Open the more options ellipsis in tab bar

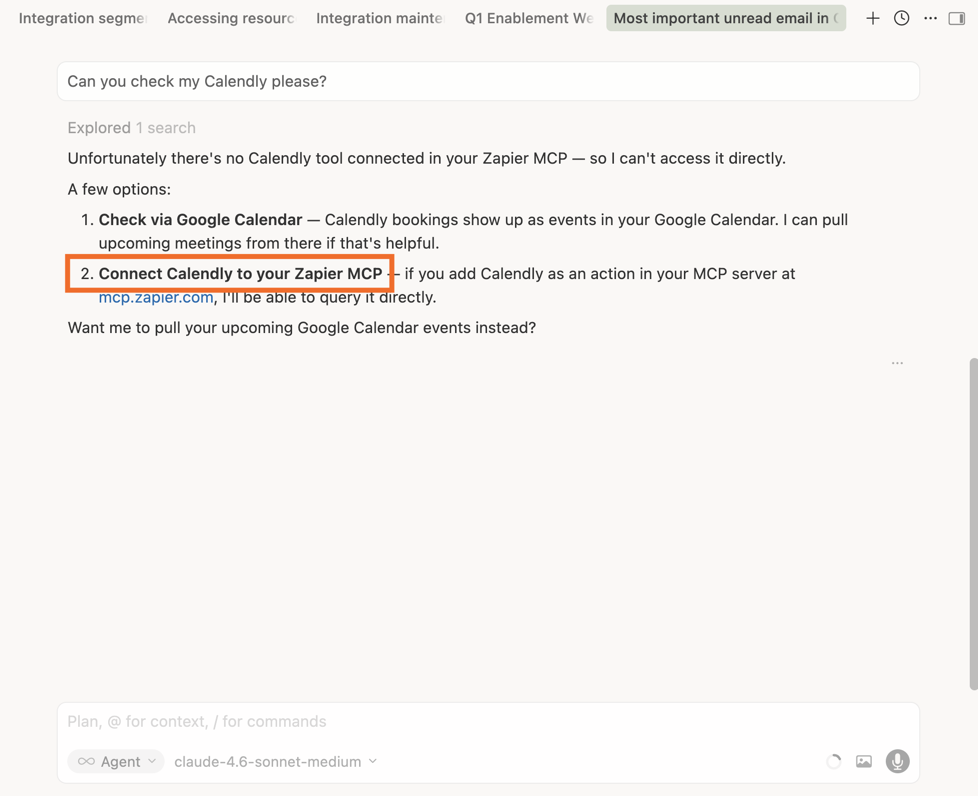(x=930, y=18)
